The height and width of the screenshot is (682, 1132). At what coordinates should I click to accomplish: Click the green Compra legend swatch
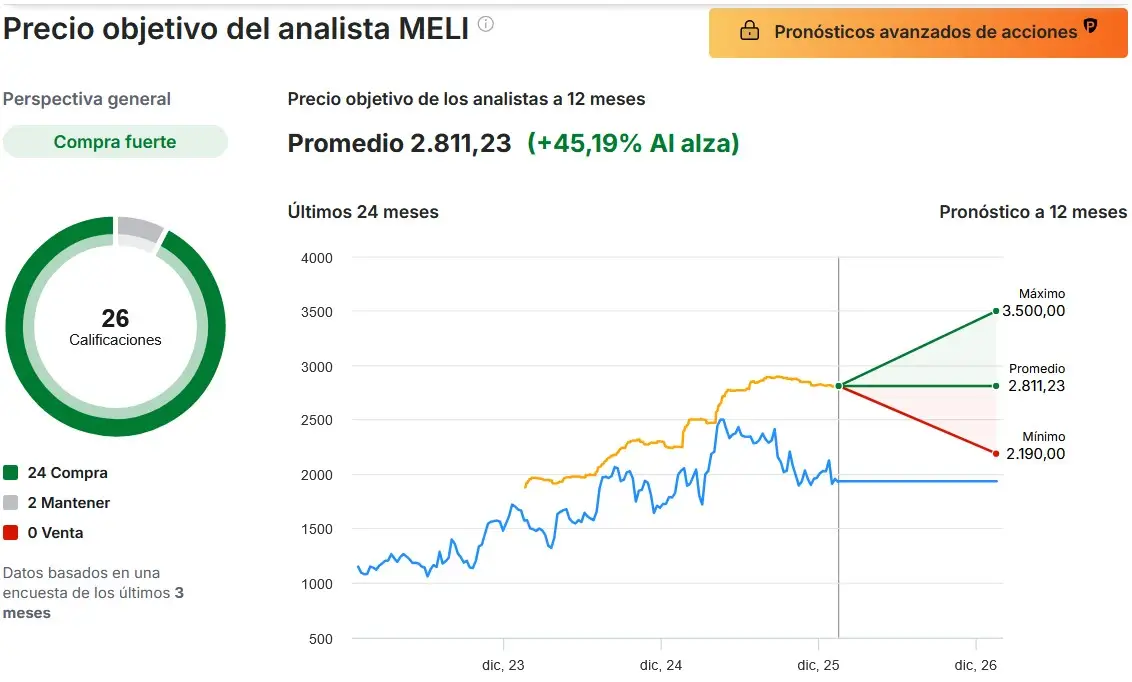(11, 473)
